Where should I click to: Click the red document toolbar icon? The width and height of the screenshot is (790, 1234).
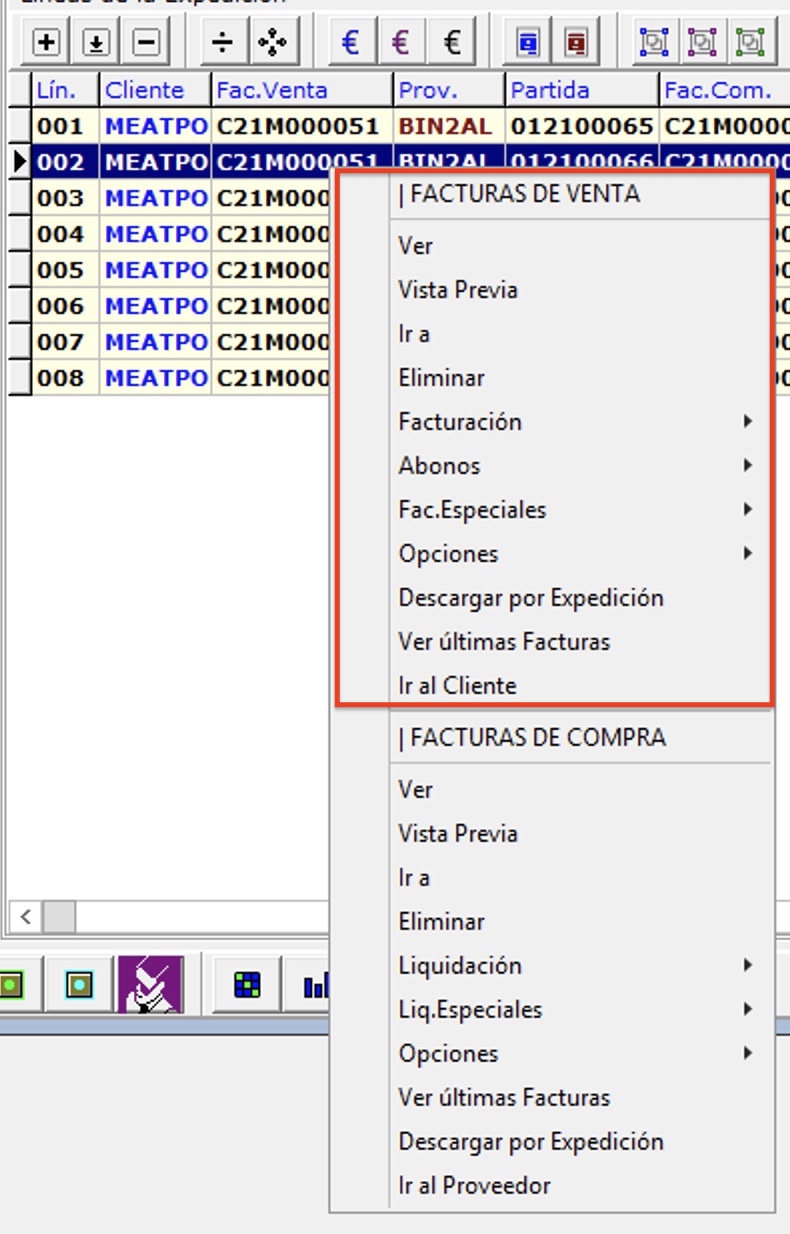577,42
